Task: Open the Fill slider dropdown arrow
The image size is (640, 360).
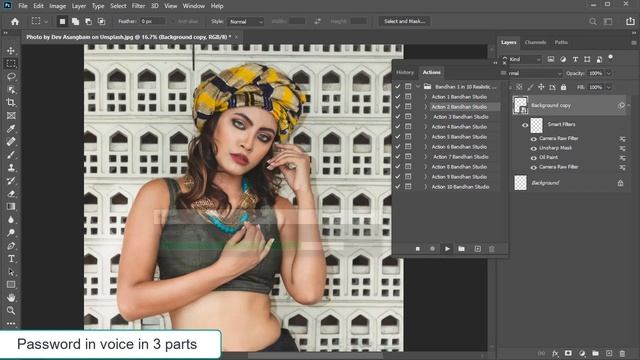Action: click(x=609, y=87)
